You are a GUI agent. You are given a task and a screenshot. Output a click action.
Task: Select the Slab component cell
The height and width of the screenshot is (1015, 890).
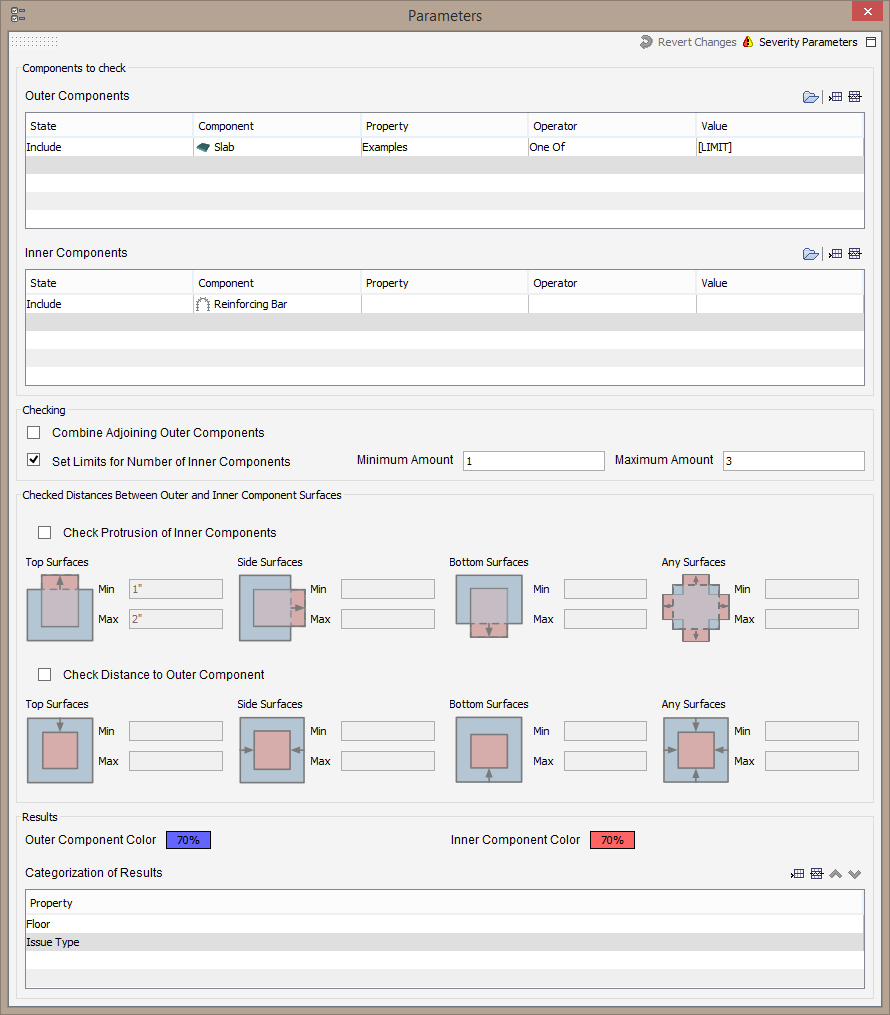(277, 147)
